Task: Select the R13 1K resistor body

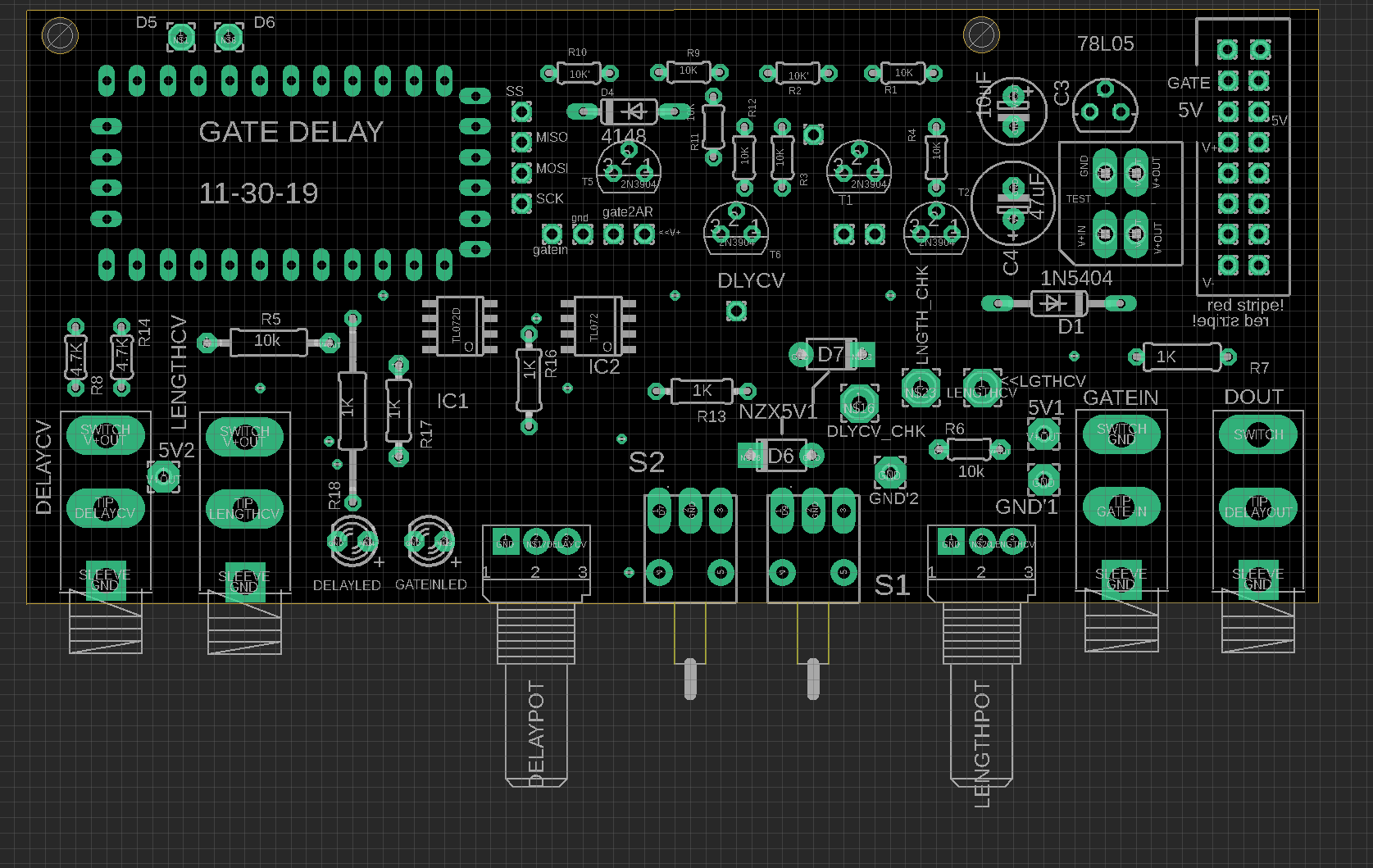Action: pos(702,391)
